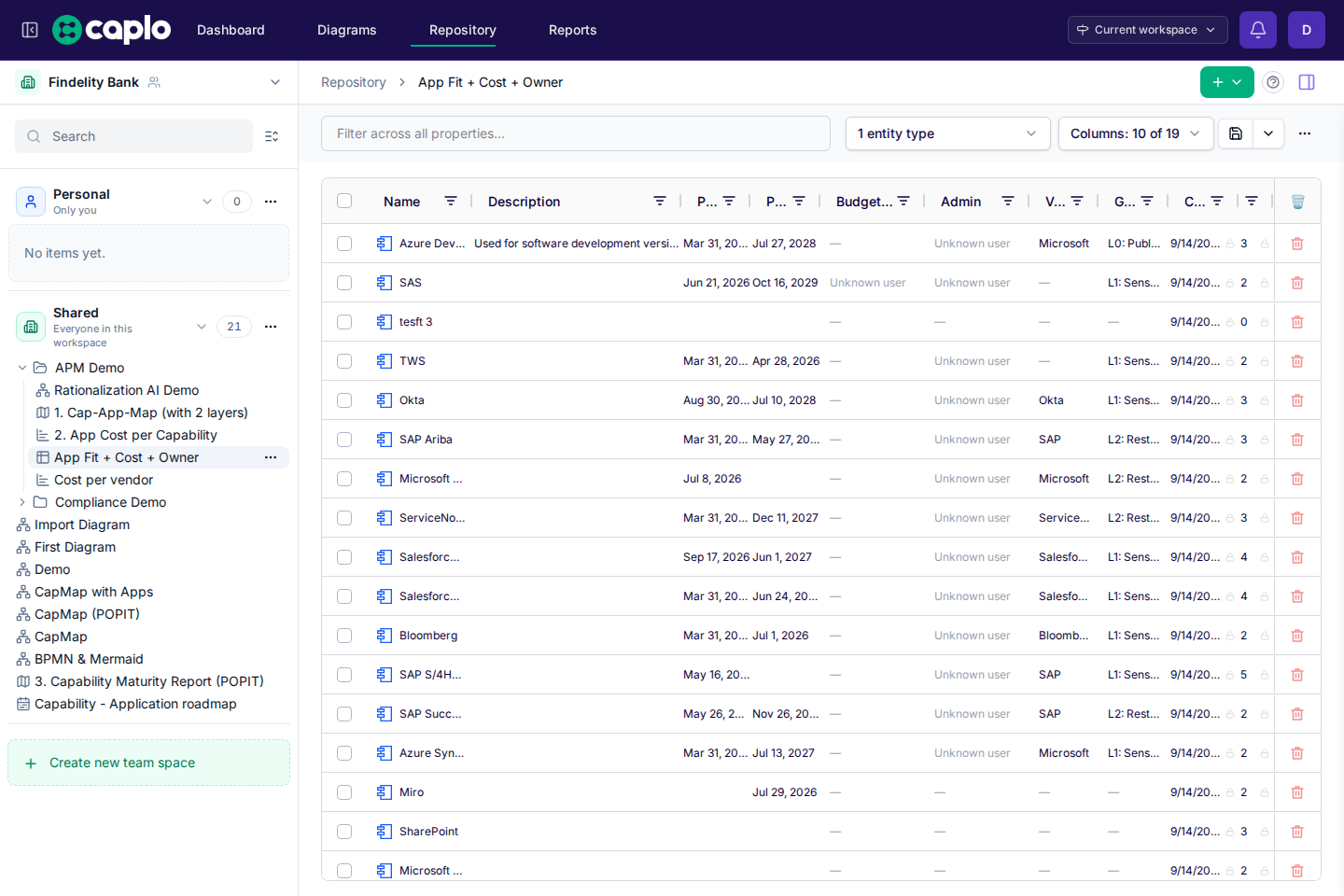Check the Azure Dev... row checkbox
This screenshot has width=1344, height=896.
(x=344, y=244)
